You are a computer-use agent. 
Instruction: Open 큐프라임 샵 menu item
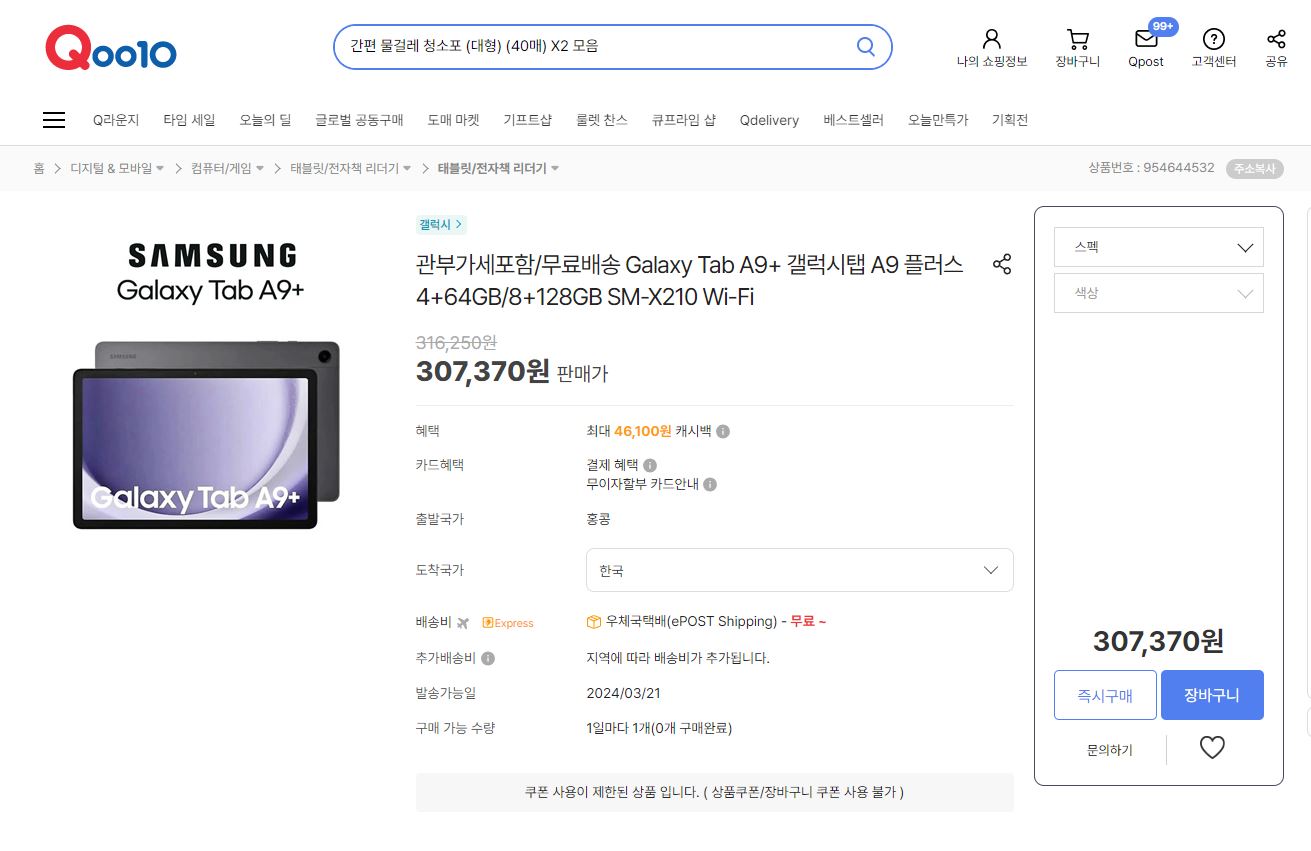(x=683, y=120)
